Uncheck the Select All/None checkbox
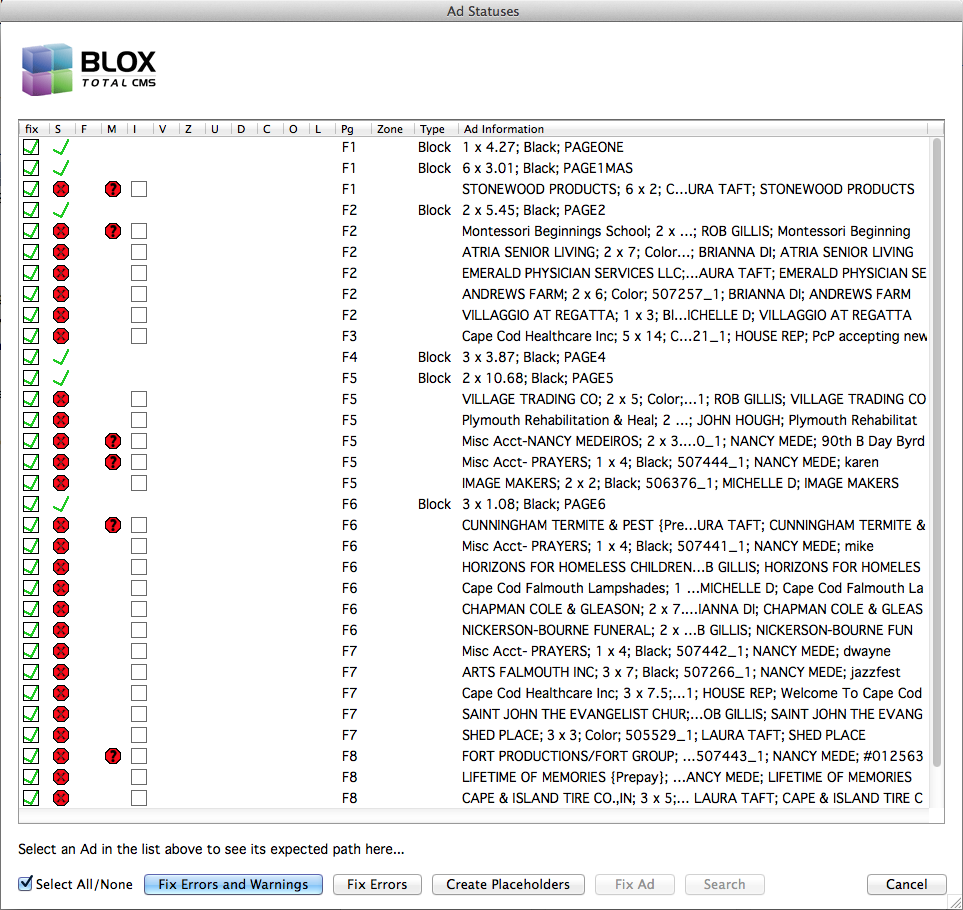This screenshot has width=963, height=910. pos(26,884)
